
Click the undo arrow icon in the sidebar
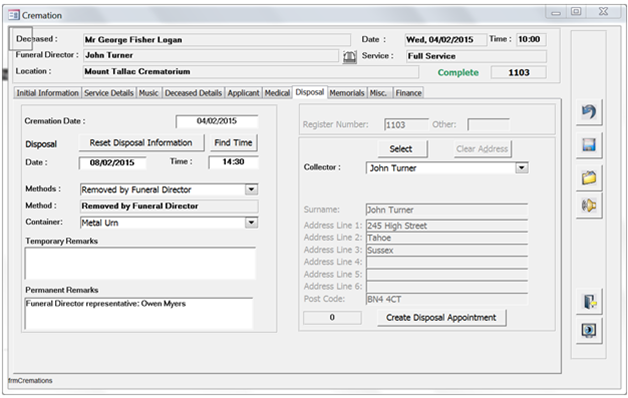589,112
